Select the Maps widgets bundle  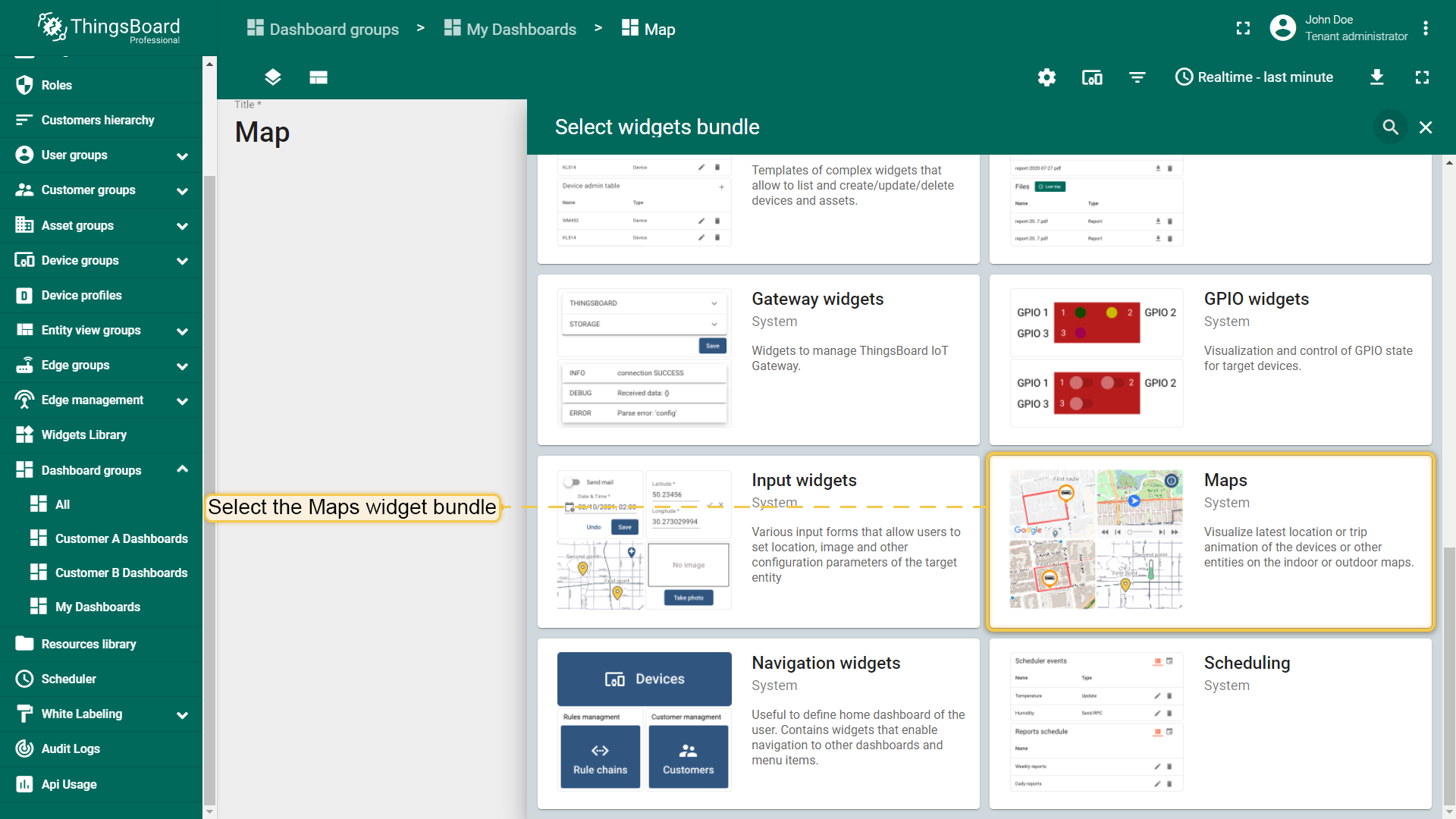pos(1210,541)
